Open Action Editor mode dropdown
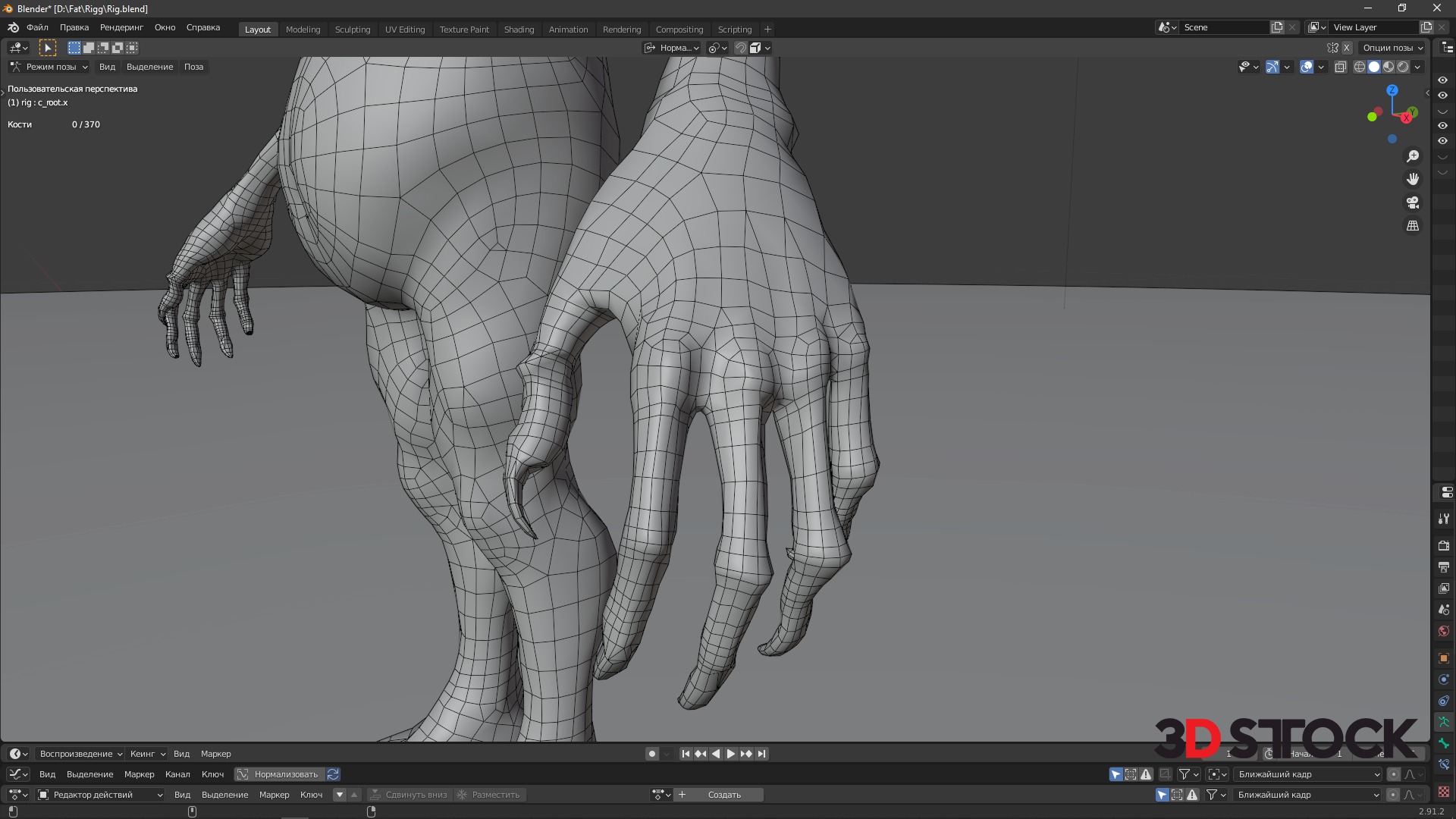 100,795
